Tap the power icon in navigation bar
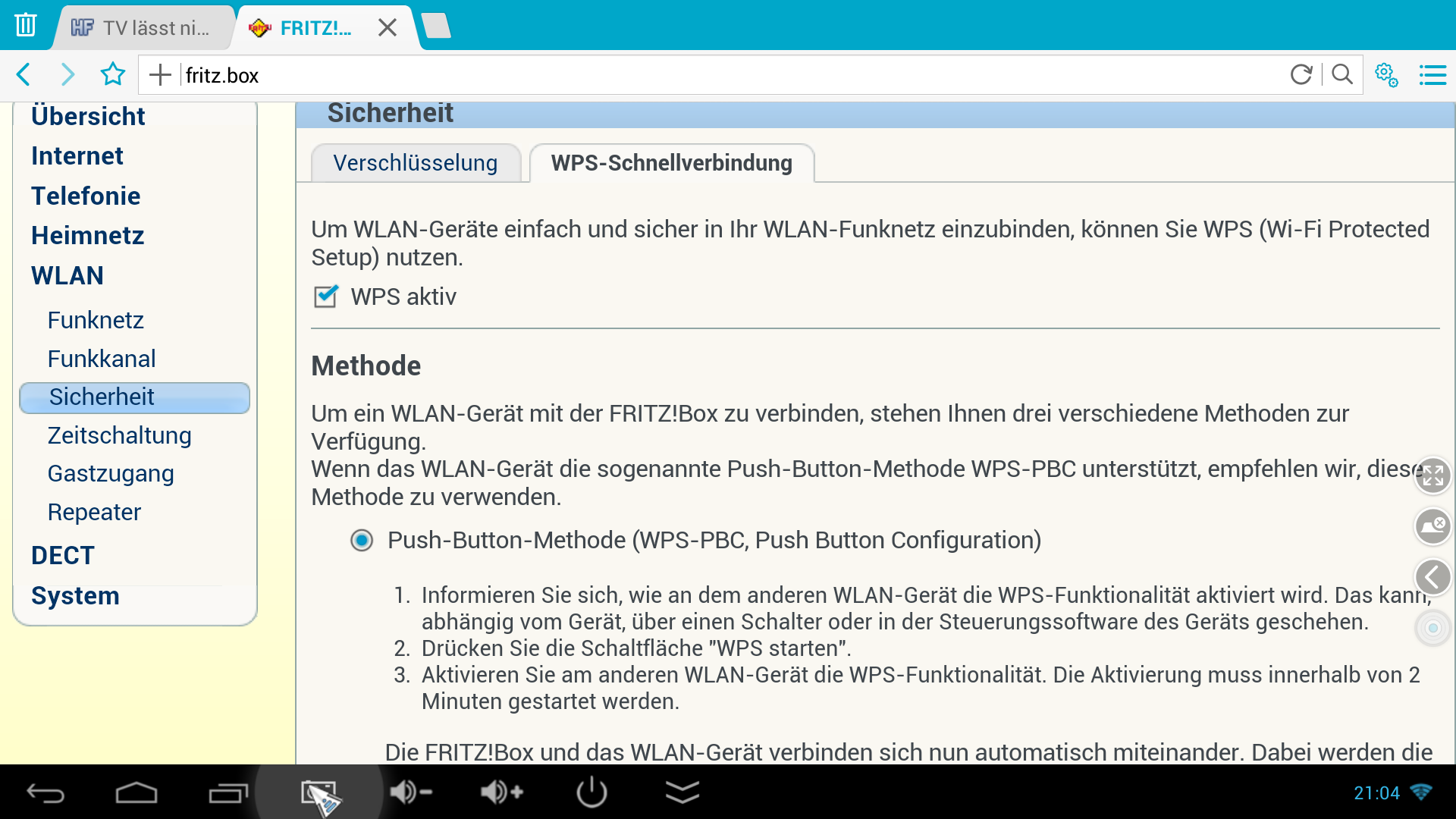 point(591,792)
